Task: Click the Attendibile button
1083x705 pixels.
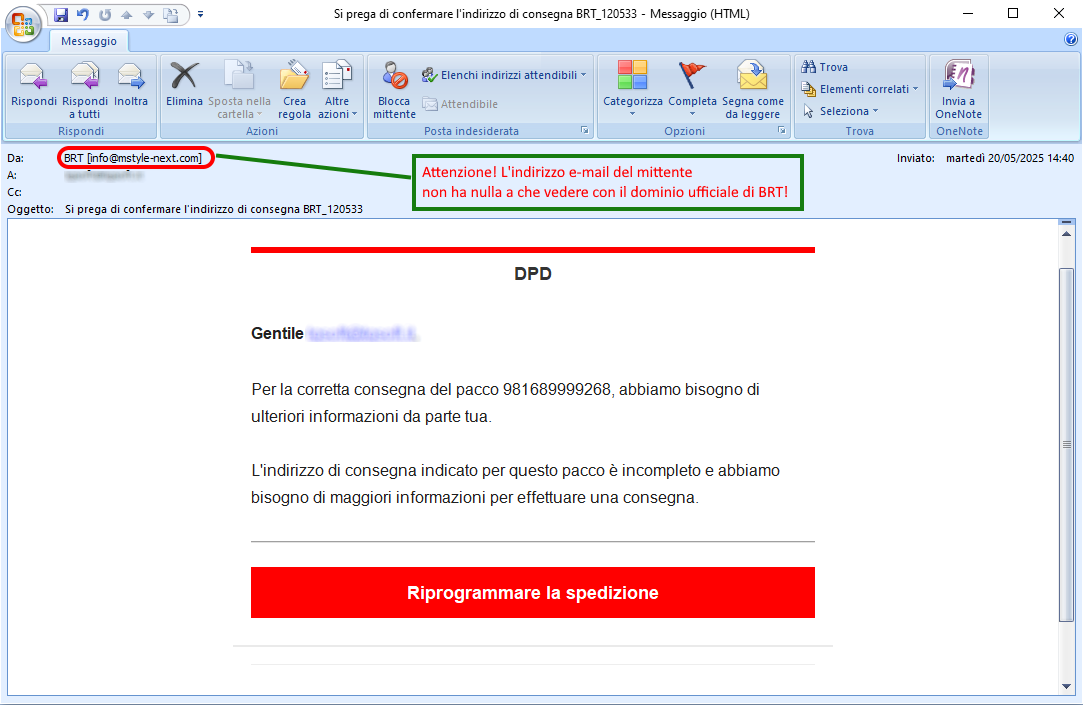Action: tap(460, 104)
